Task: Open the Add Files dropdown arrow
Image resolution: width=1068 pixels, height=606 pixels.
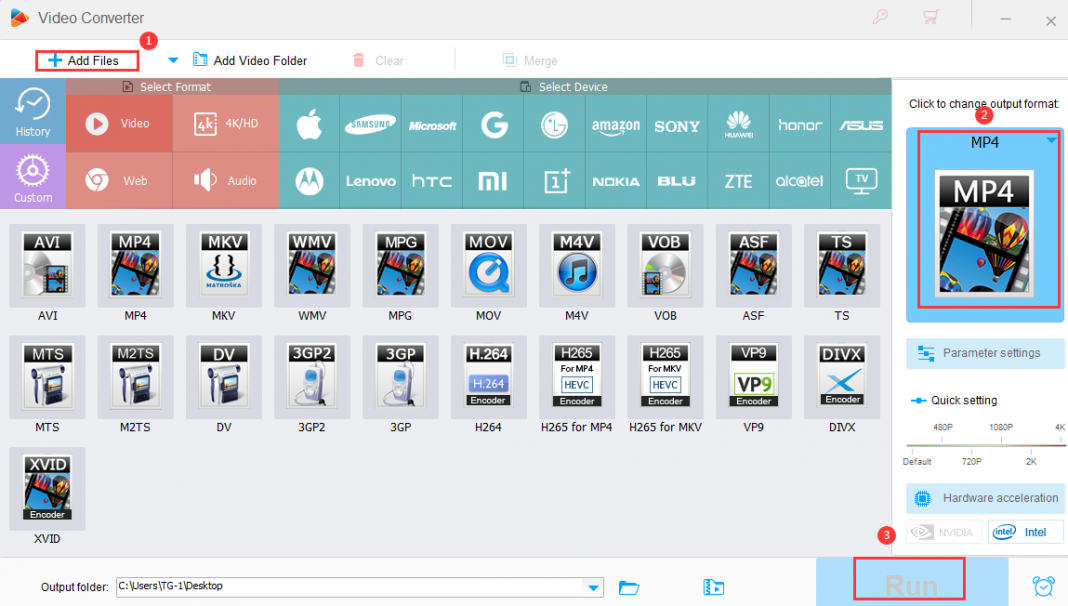Action: click(173, 61)
